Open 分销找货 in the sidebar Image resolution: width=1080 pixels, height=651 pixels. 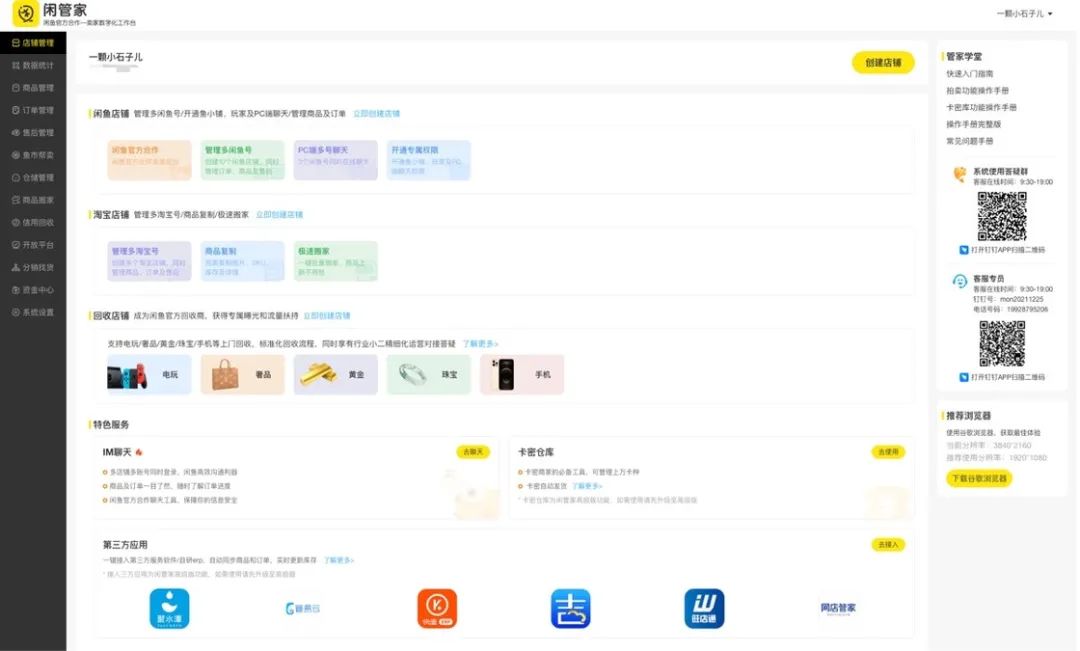[x=33, y=267]
